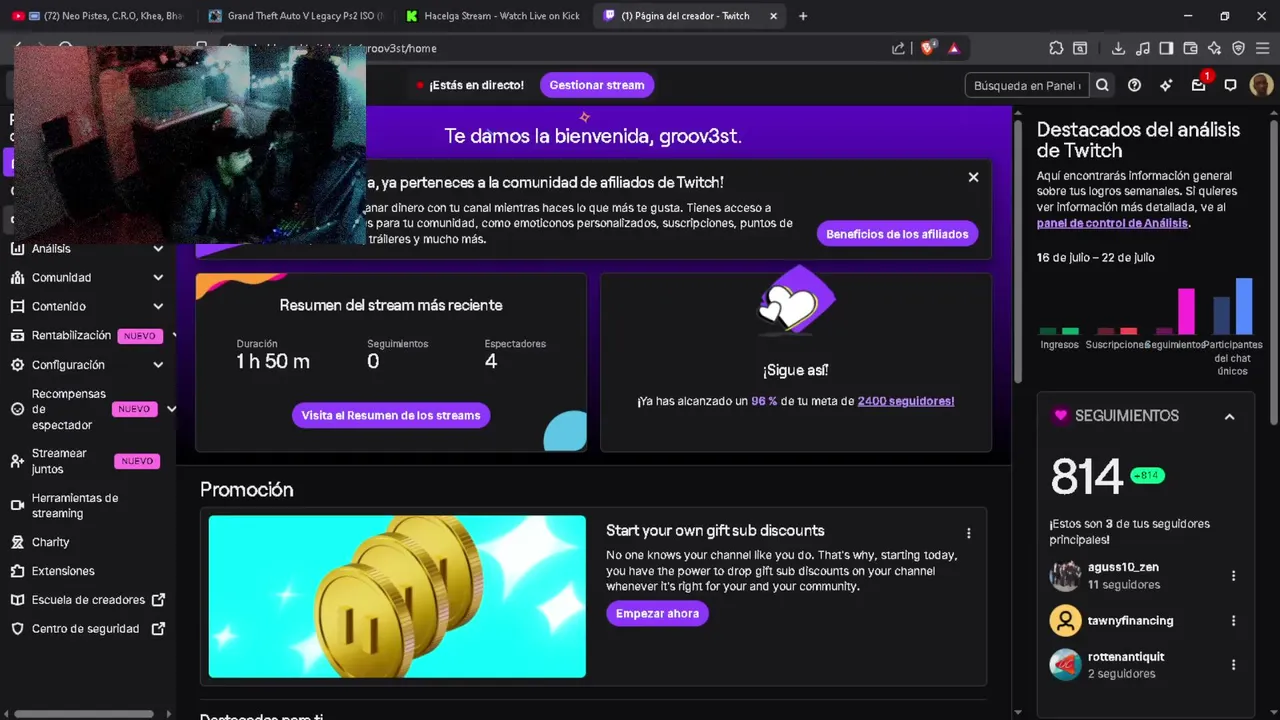Open Centro de seguridad external link
Image resolution: width=1280 pixels, height=720 pixels.
(88, 629)
